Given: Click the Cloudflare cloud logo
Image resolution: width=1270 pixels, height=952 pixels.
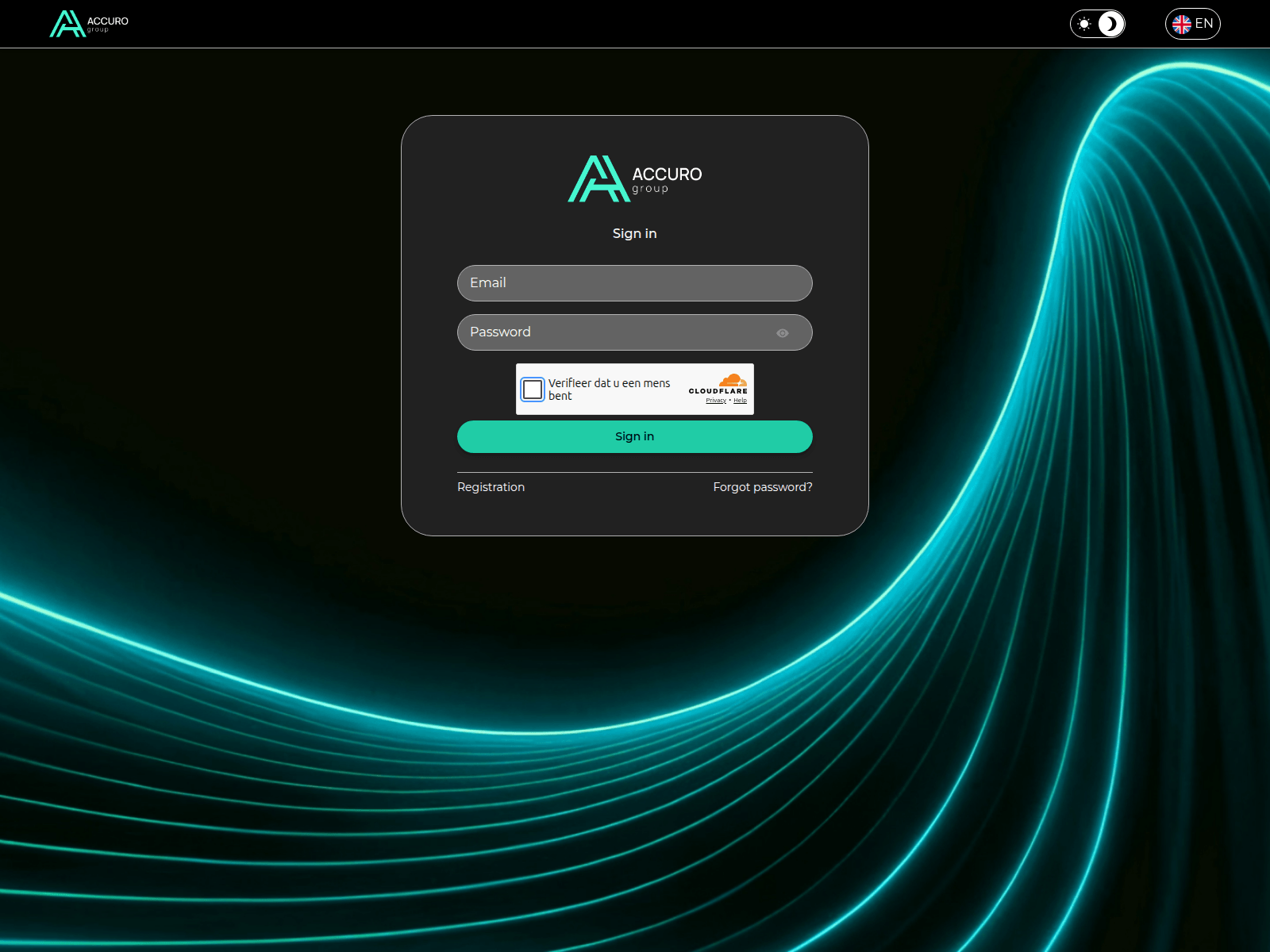Looking at the screenshot, I should 732,380.
